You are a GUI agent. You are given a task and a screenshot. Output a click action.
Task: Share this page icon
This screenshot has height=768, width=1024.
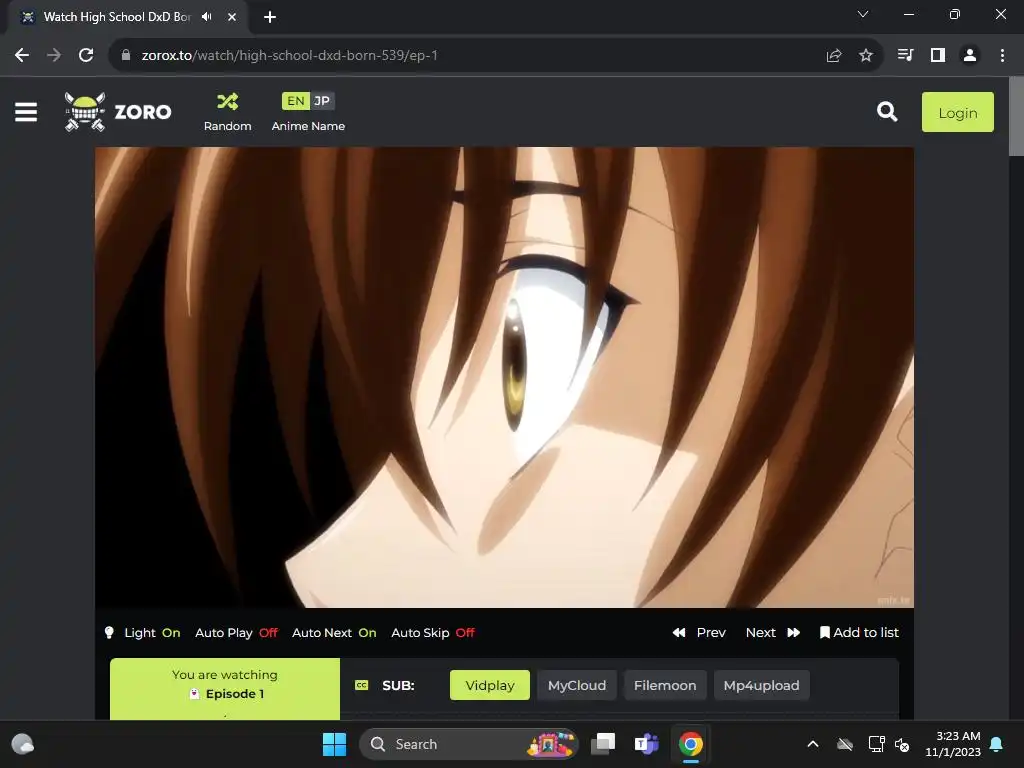click(834, 56)
